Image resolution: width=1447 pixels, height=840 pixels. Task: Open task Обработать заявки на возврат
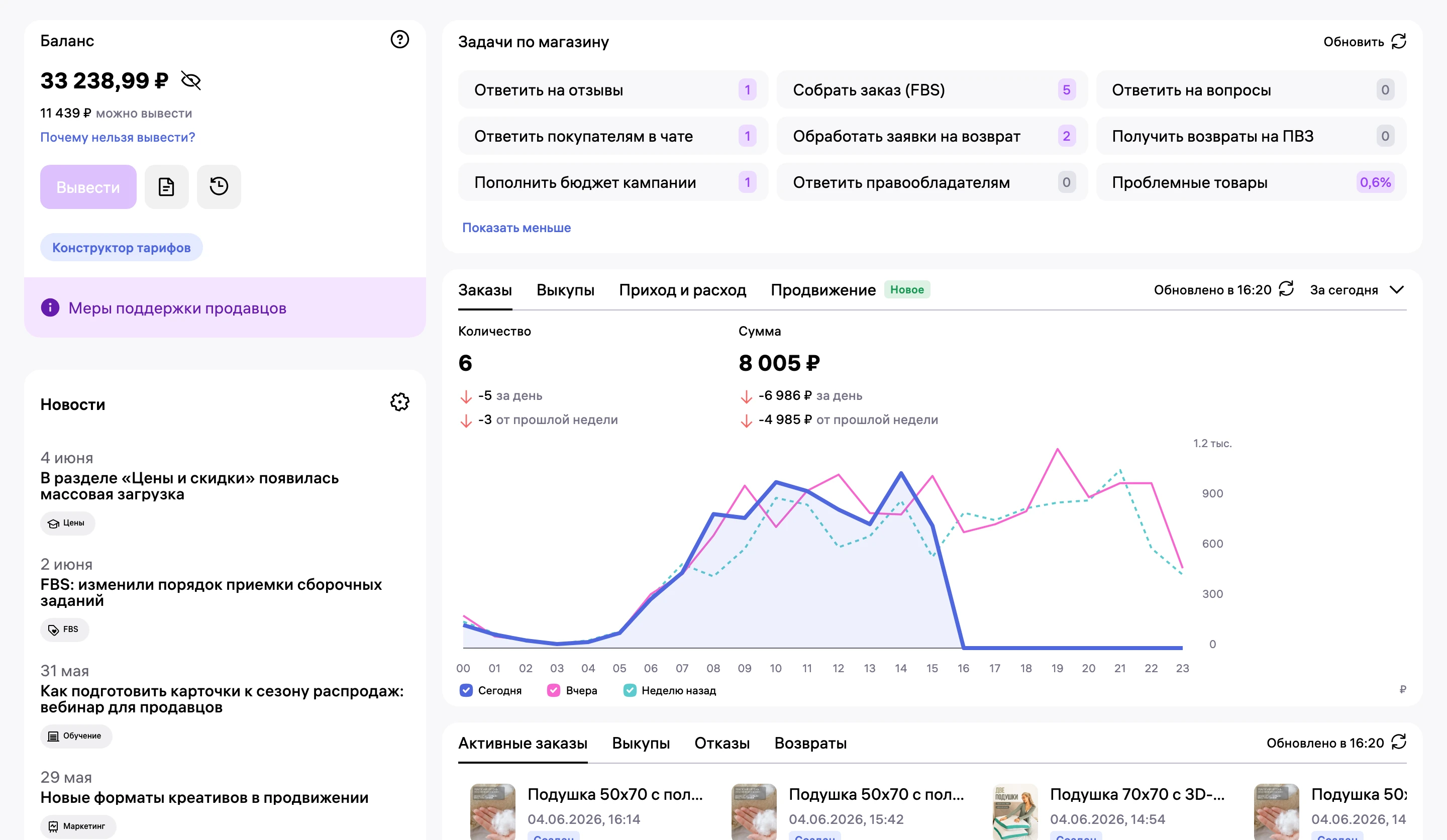[932, 136]
